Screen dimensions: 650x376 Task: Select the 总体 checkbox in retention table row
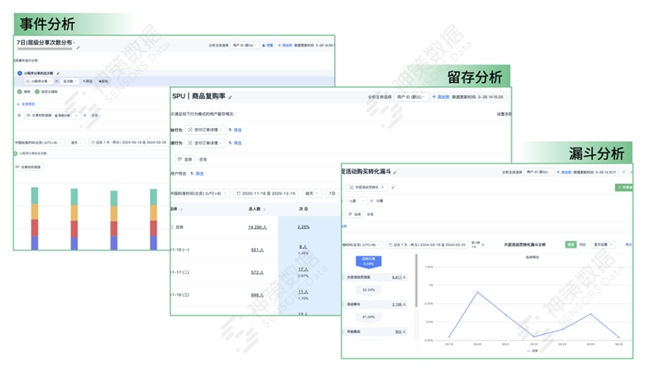click(x=172, y=227)
